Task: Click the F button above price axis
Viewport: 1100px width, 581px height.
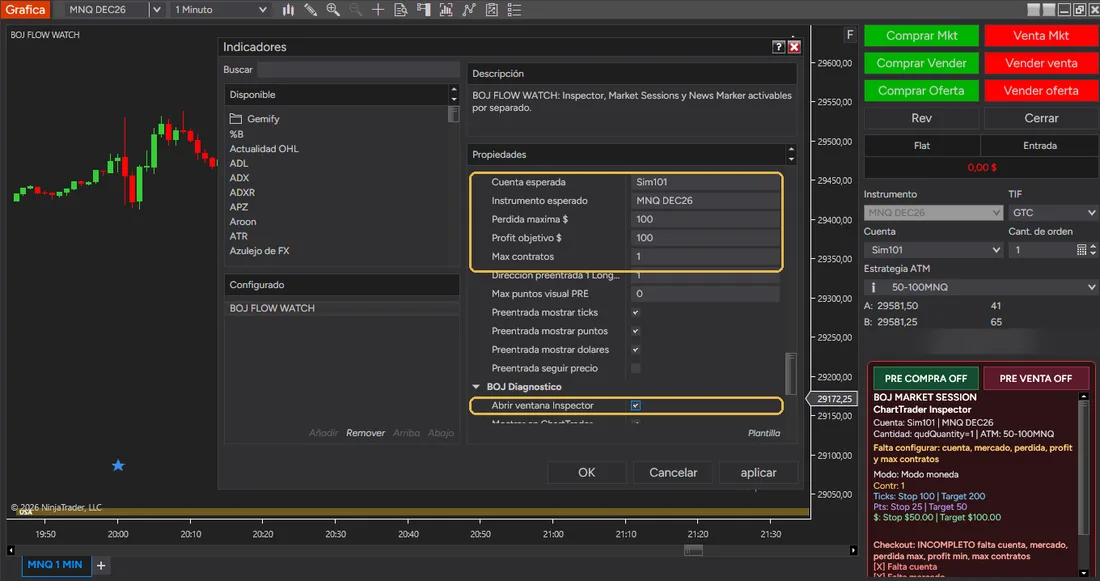Action: [850, 35]
